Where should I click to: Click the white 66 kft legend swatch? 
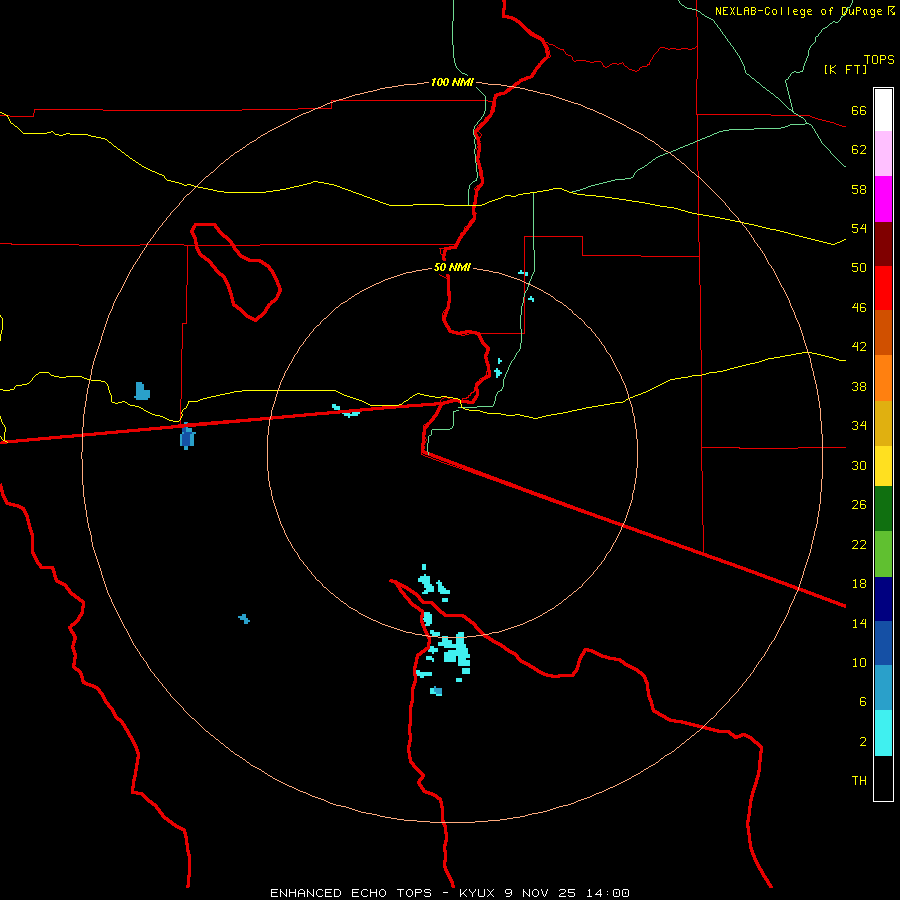tap(883, 110)
